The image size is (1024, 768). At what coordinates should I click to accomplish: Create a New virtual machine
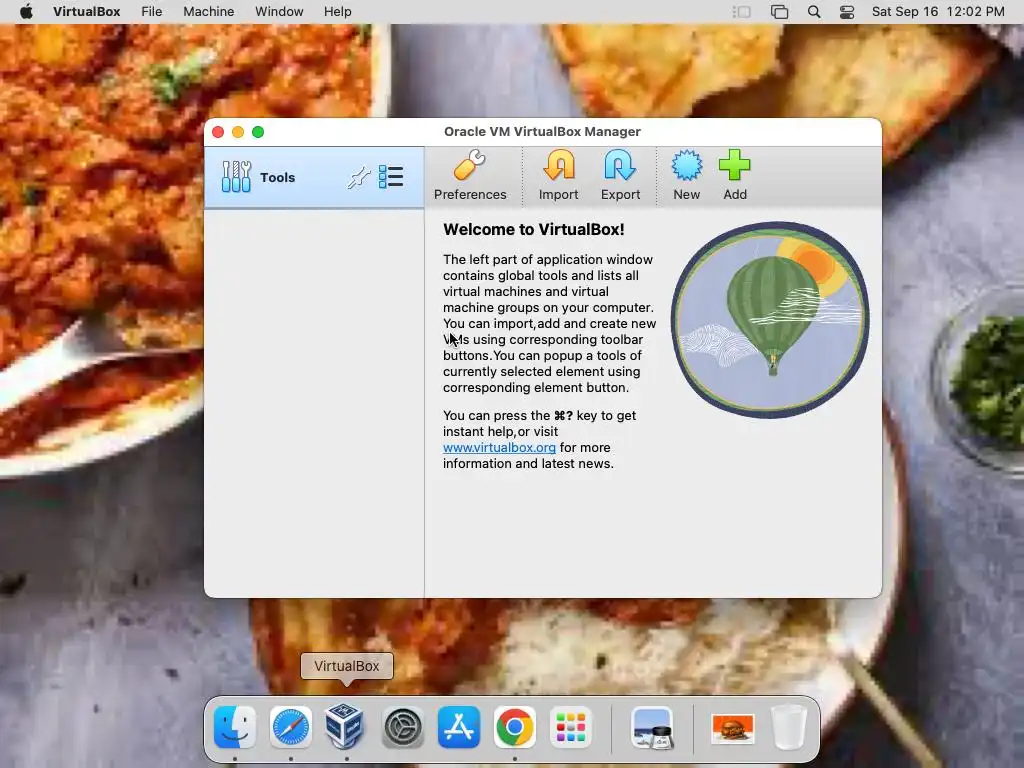pos(686,176)
